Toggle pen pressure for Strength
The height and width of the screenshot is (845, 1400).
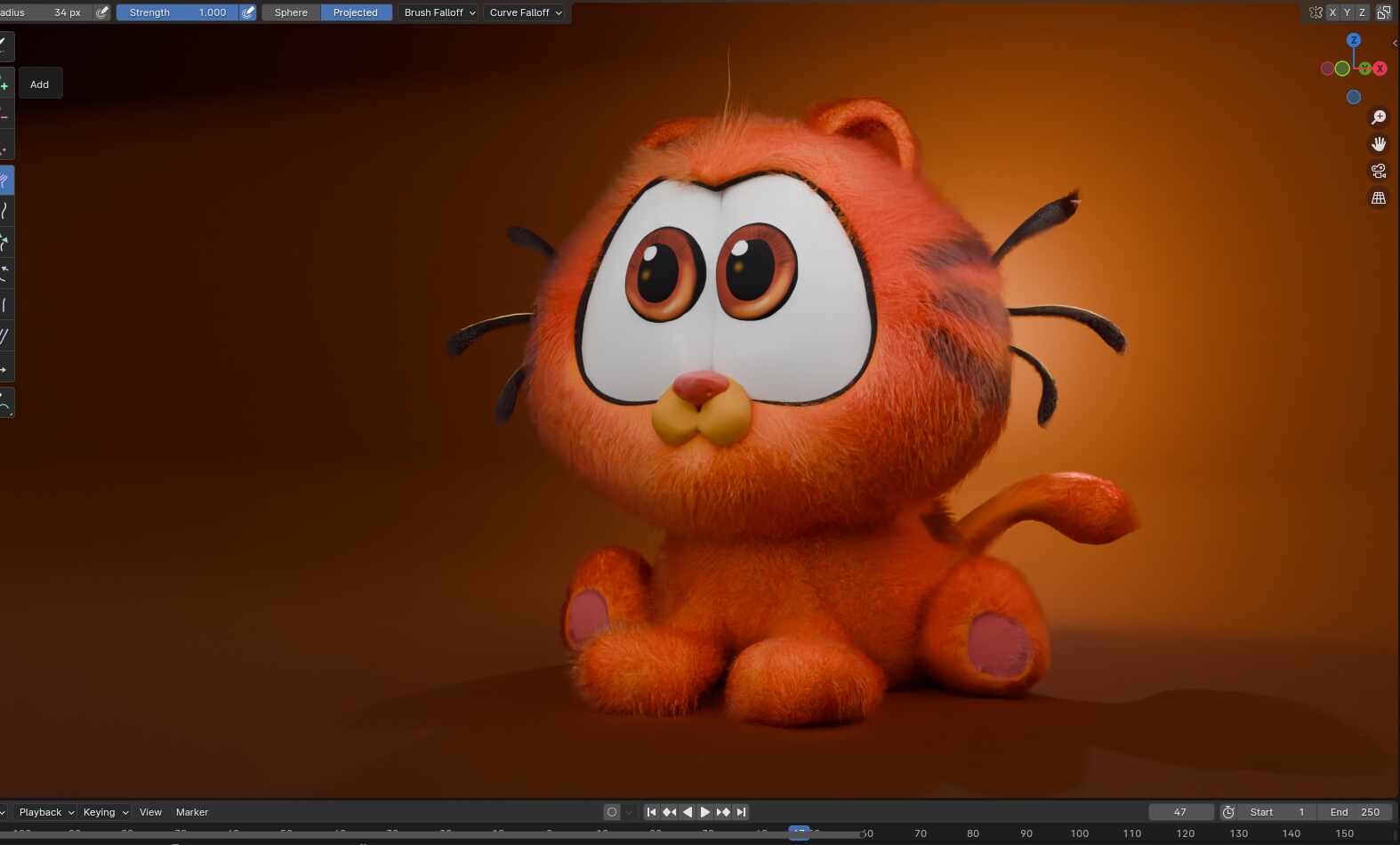pos(248,12)
